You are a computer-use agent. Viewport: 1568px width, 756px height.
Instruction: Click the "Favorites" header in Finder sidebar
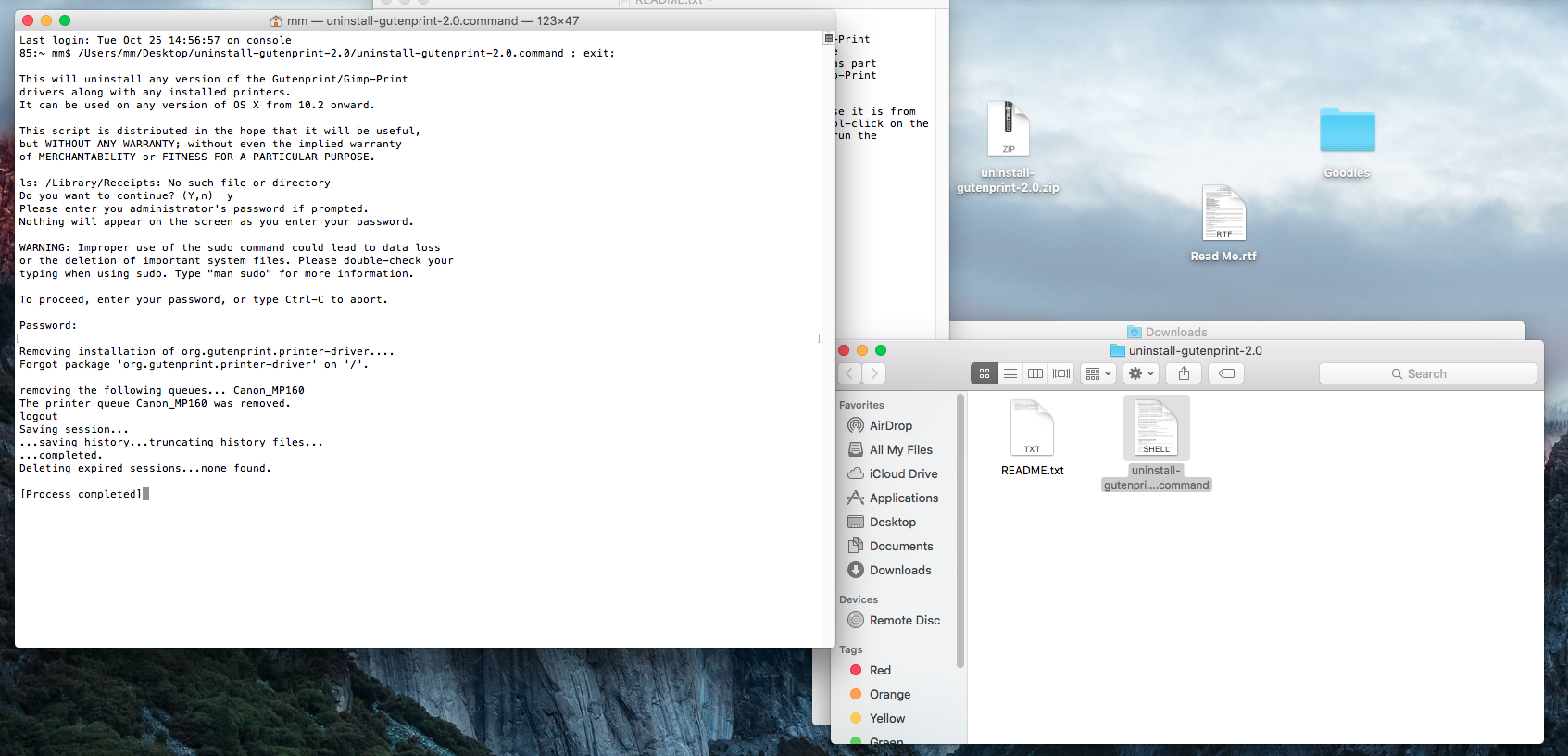[861, 405]
